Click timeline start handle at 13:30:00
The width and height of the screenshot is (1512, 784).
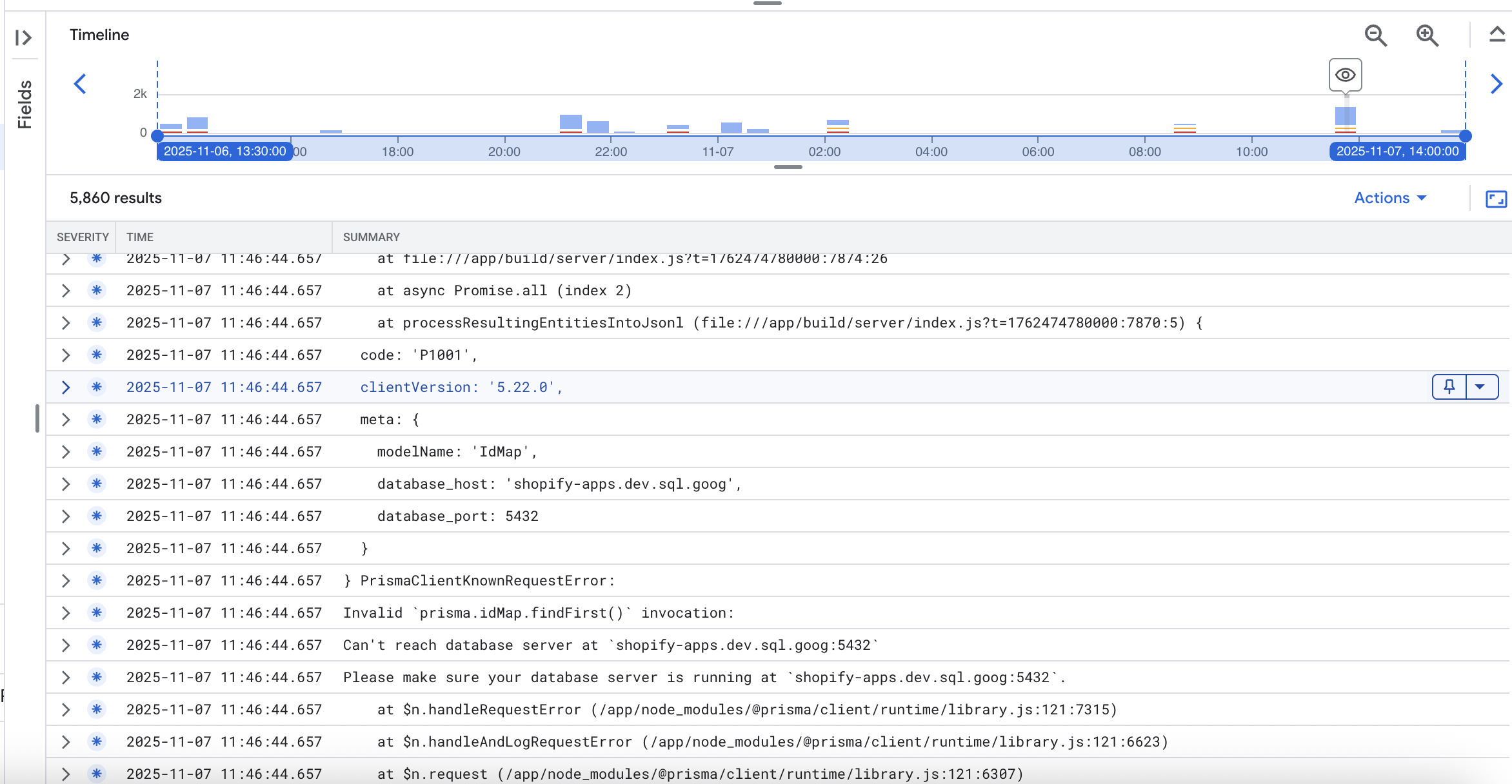pyautogui.click(x=157, y=136)
